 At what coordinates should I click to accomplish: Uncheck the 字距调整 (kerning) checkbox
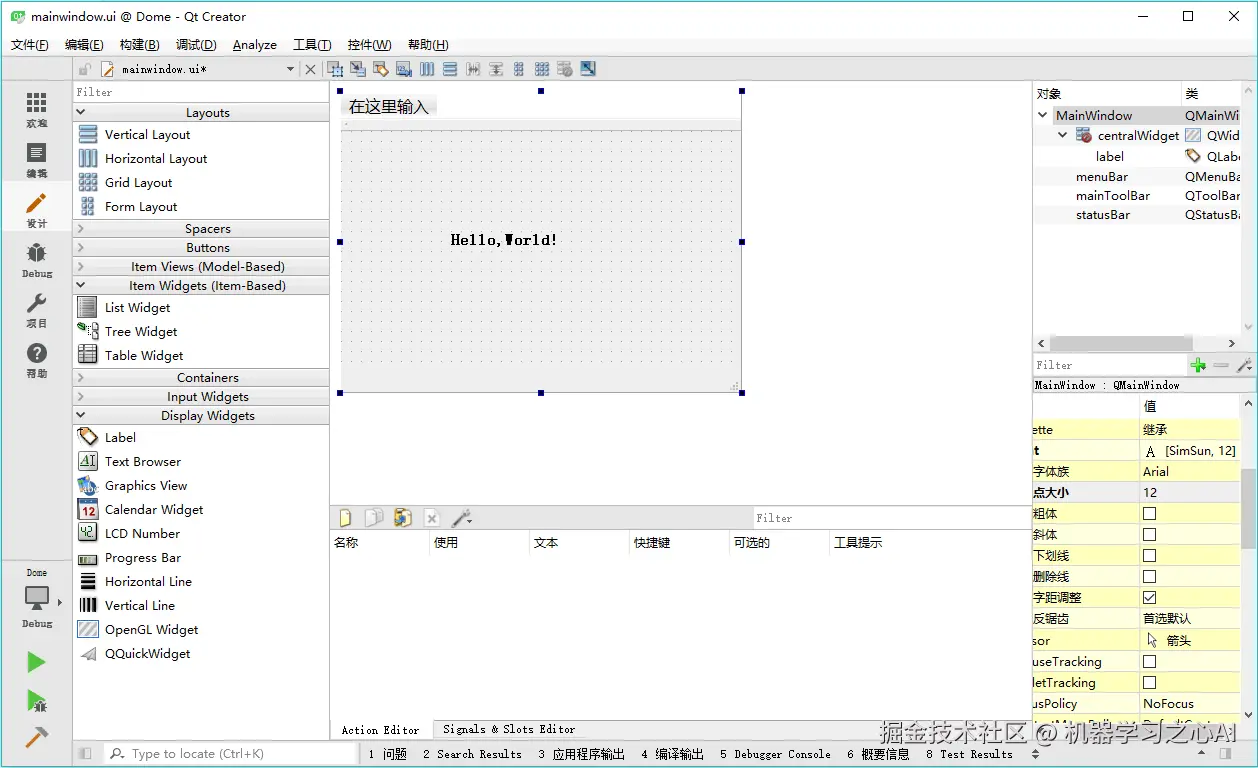(1150, 597)
